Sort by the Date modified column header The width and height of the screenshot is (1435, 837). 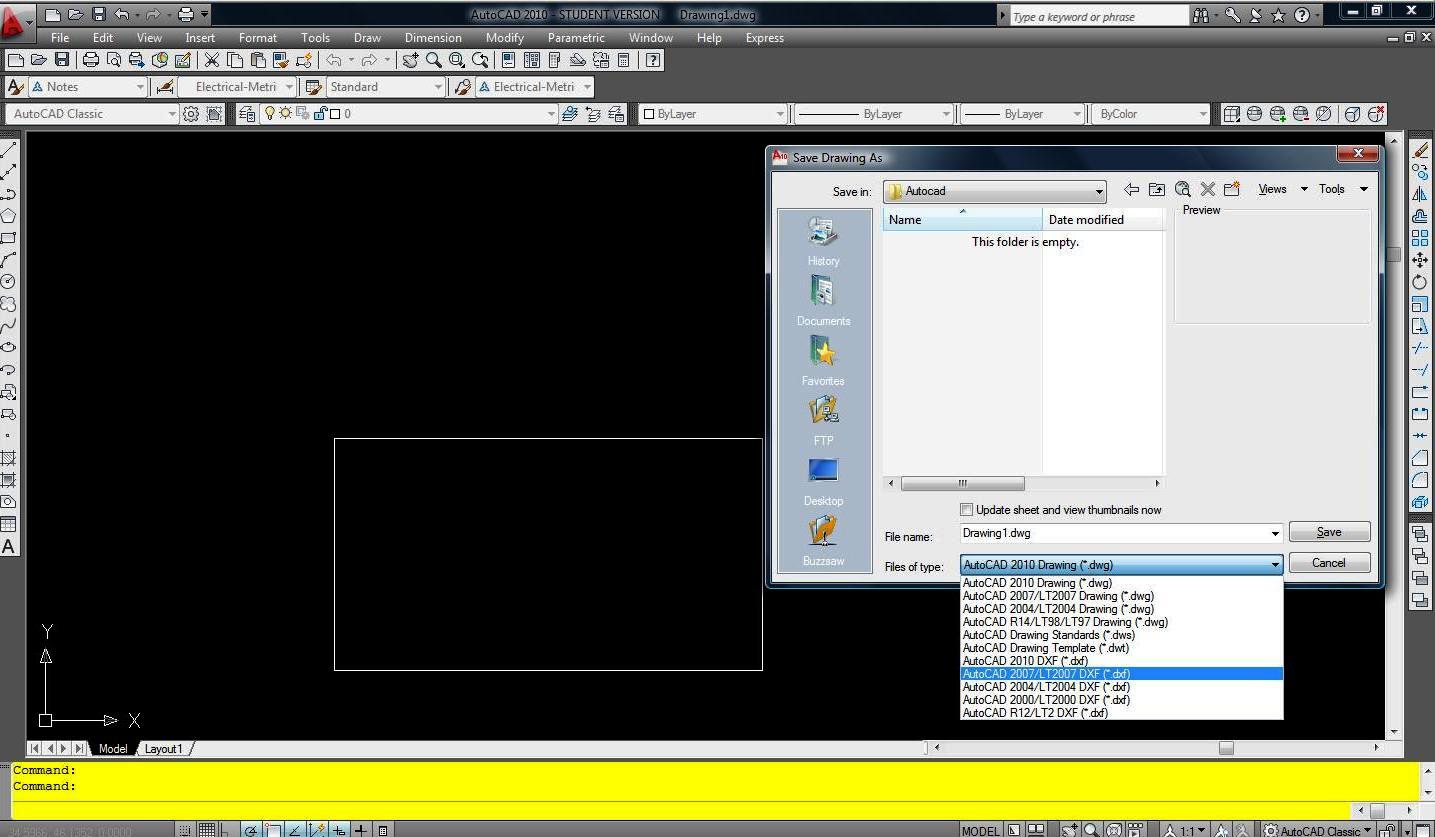tap(1103, 220)
